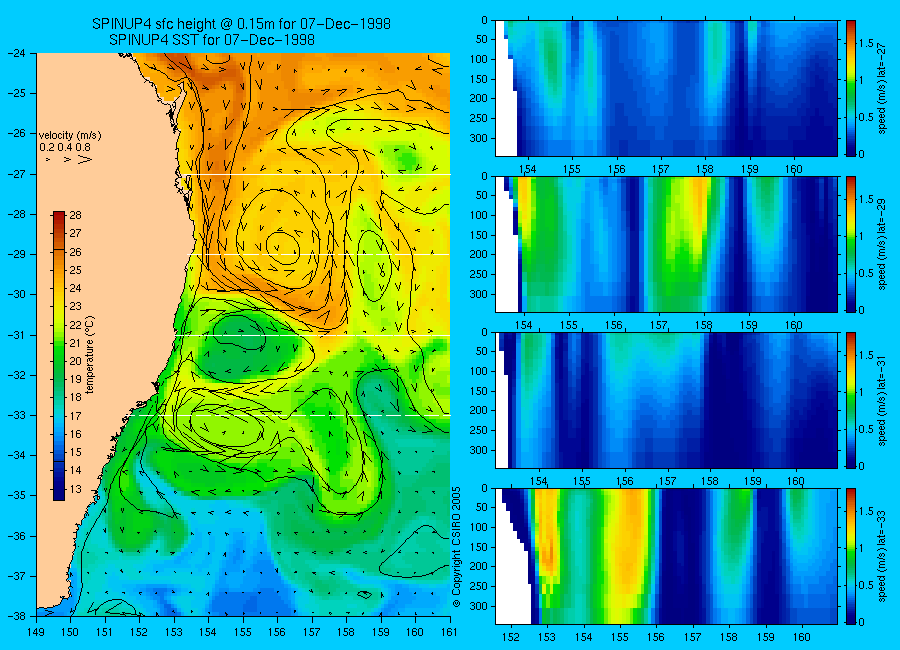Click the '157' longitude tick under lat=-27 panel
The width and height of the screenshot is (900, 650).
coord(661,169)
